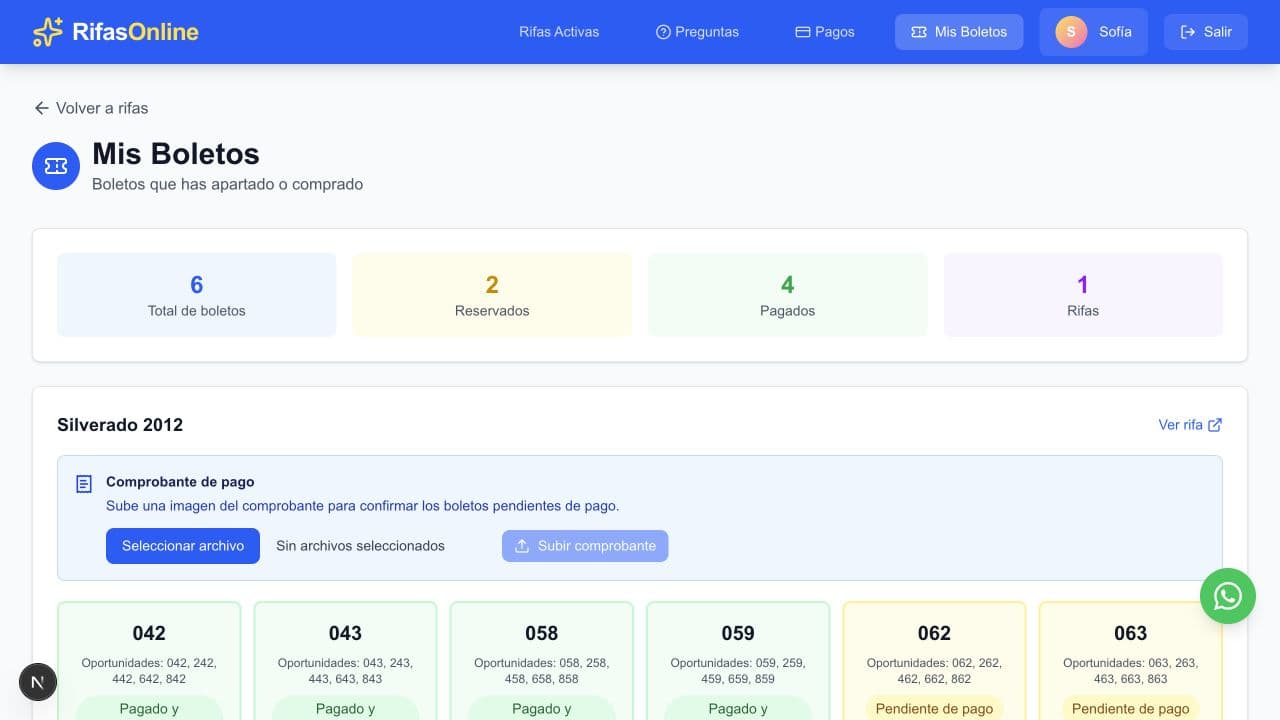This screenshot has height=720, width=1280.
Task: Click the Pagados stat card
Action: [788, 295]
